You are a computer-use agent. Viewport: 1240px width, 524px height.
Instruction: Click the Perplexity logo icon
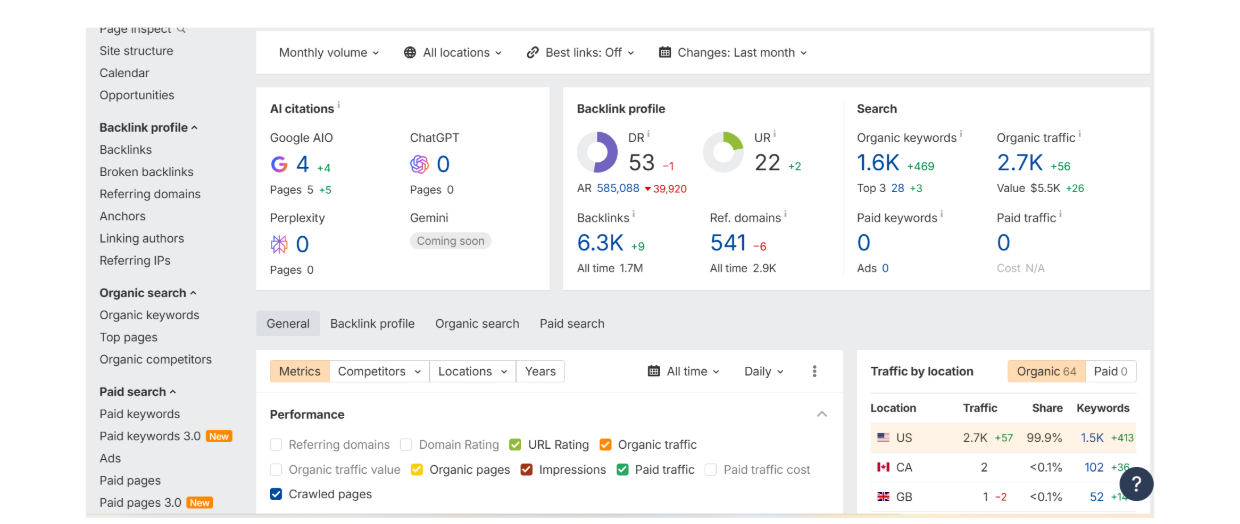[279, 244]
